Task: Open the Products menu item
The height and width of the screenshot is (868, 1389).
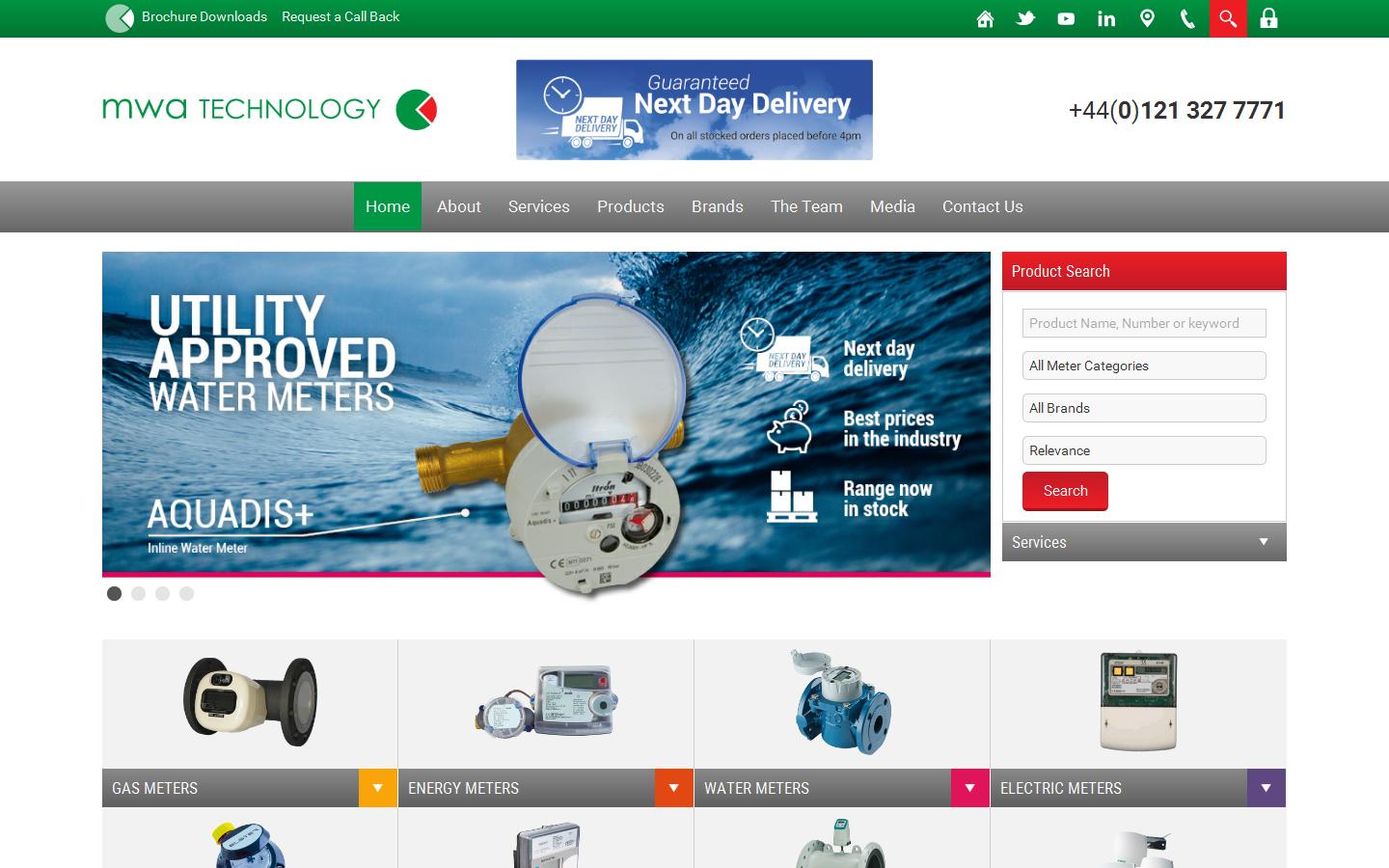Action: point(630,206)
